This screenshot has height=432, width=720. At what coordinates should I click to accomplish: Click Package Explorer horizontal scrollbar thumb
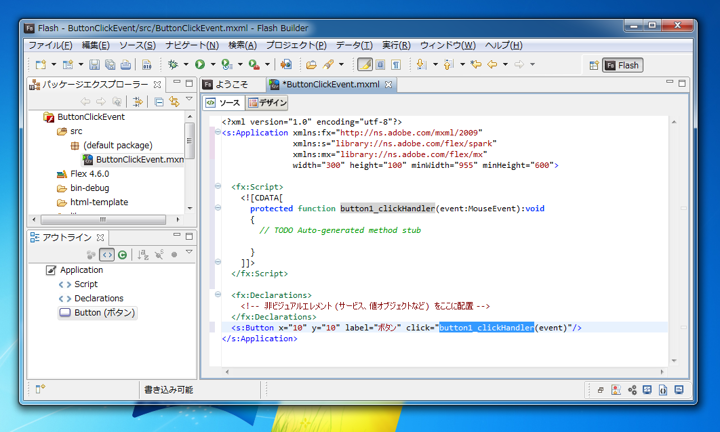coord(103,219)
